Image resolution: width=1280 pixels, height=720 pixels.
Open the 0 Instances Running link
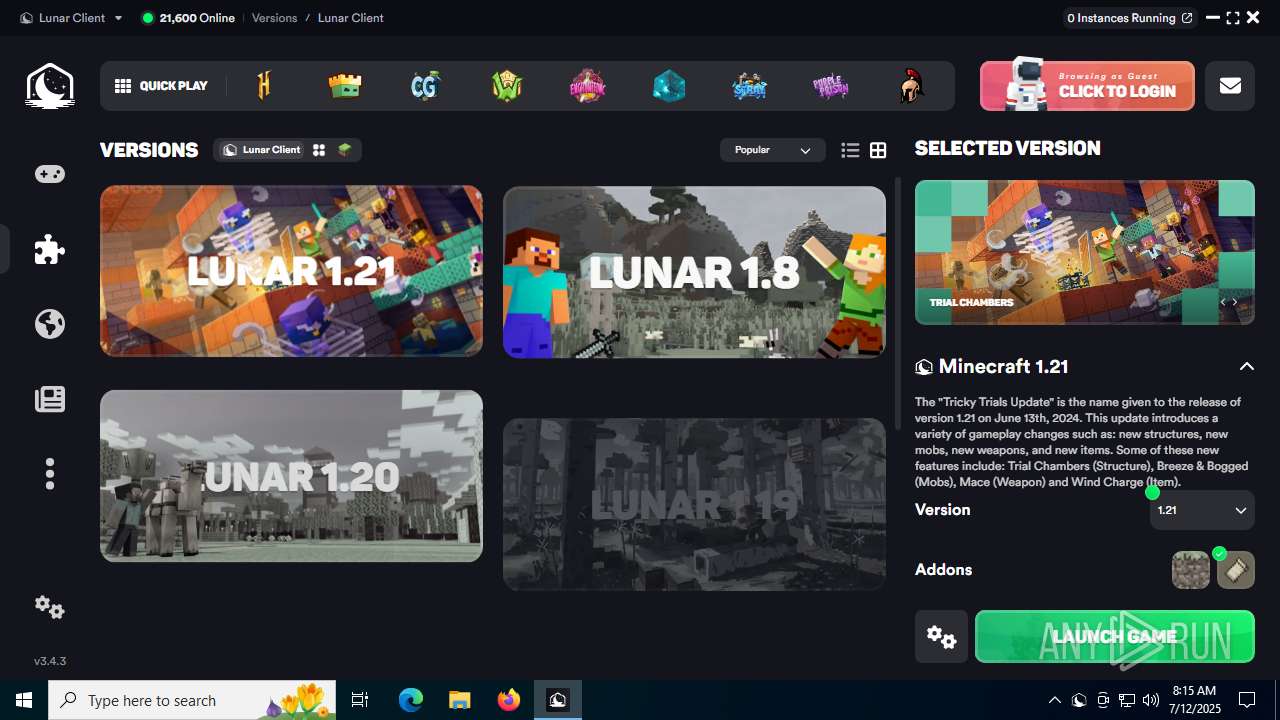[1129, 18]
